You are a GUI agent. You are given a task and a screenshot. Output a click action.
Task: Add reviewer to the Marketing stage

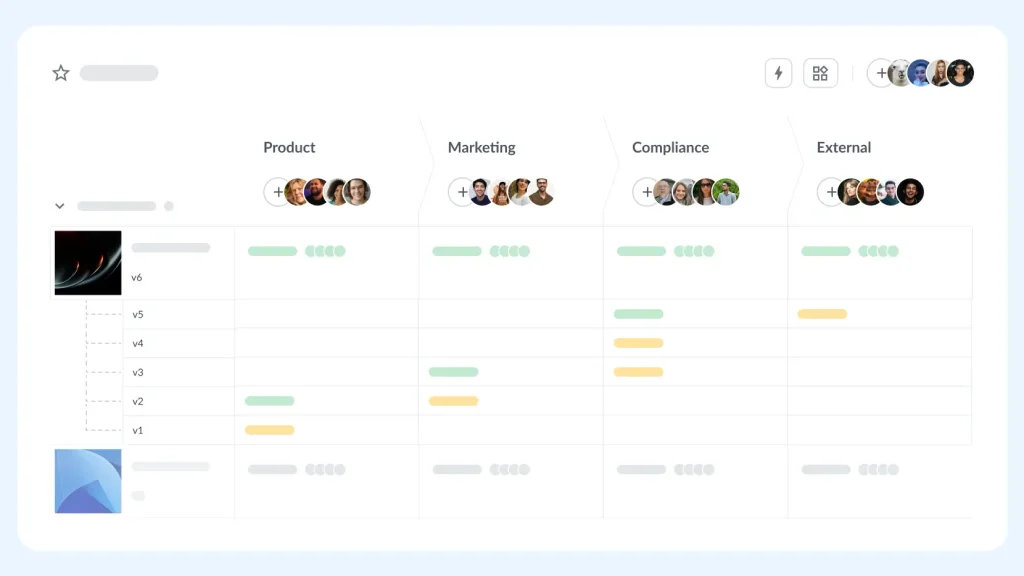[x=462, y=192]
